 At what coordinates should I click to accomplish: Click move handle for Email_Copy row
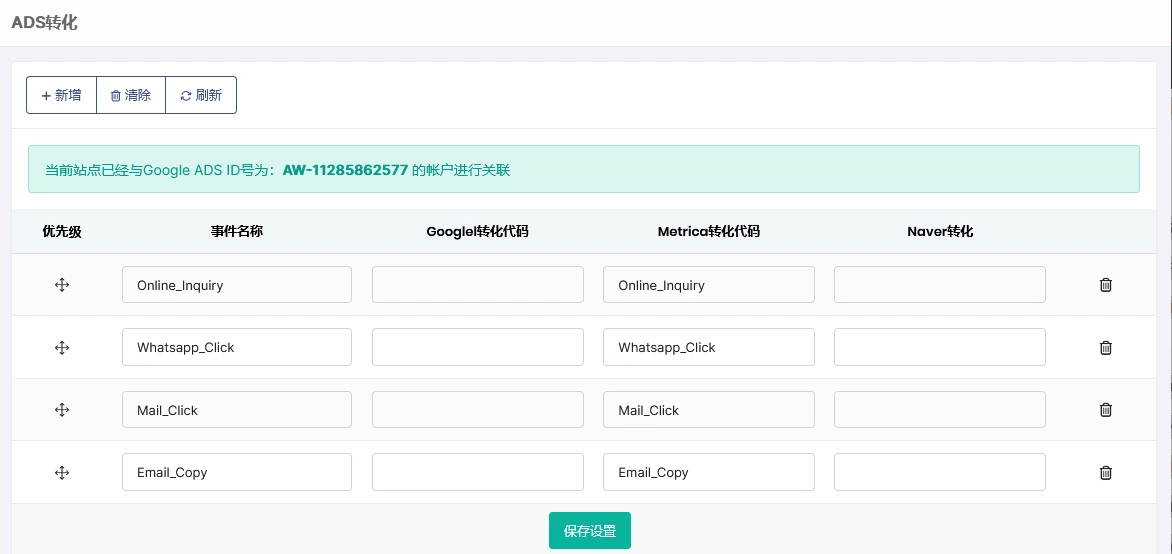(62, 473)
